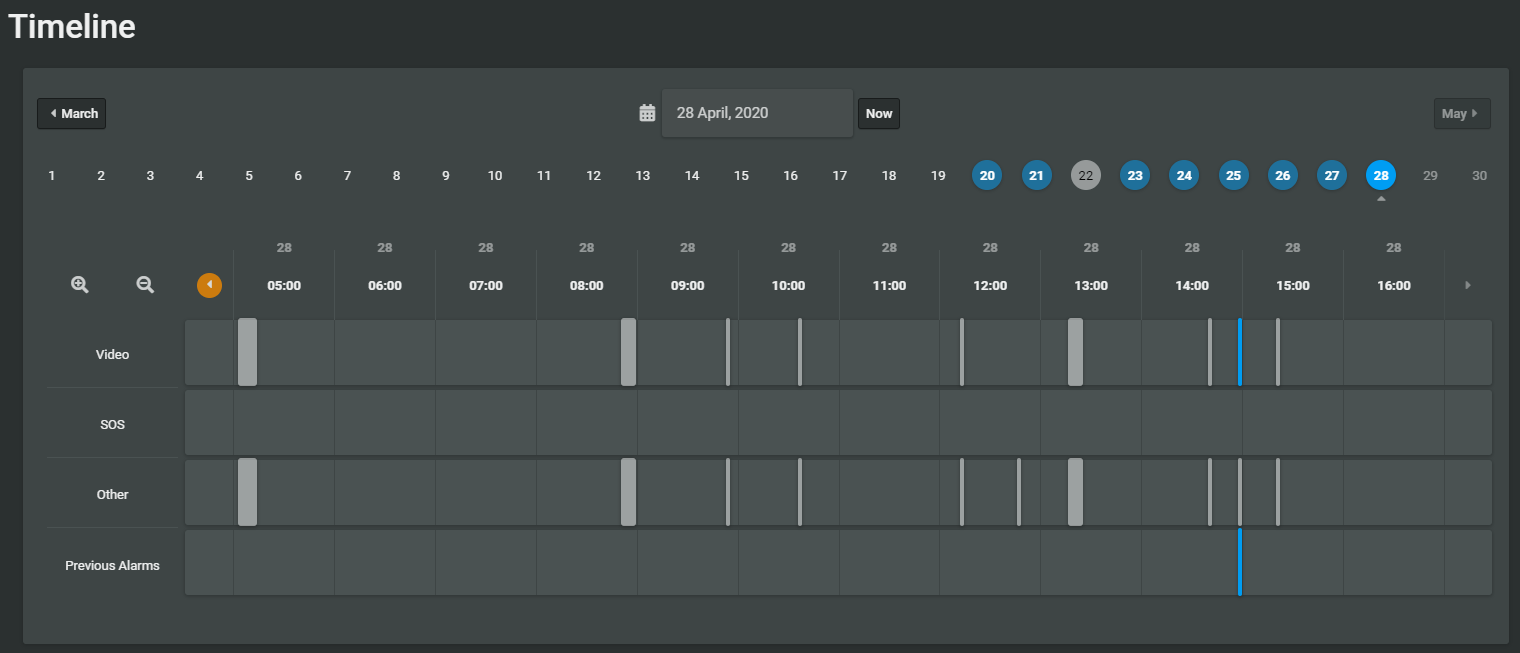The image size is (1520, 653).
Task: Click the blue marker in Video row
Action: pyautogui.click(x=1240, y=352)
